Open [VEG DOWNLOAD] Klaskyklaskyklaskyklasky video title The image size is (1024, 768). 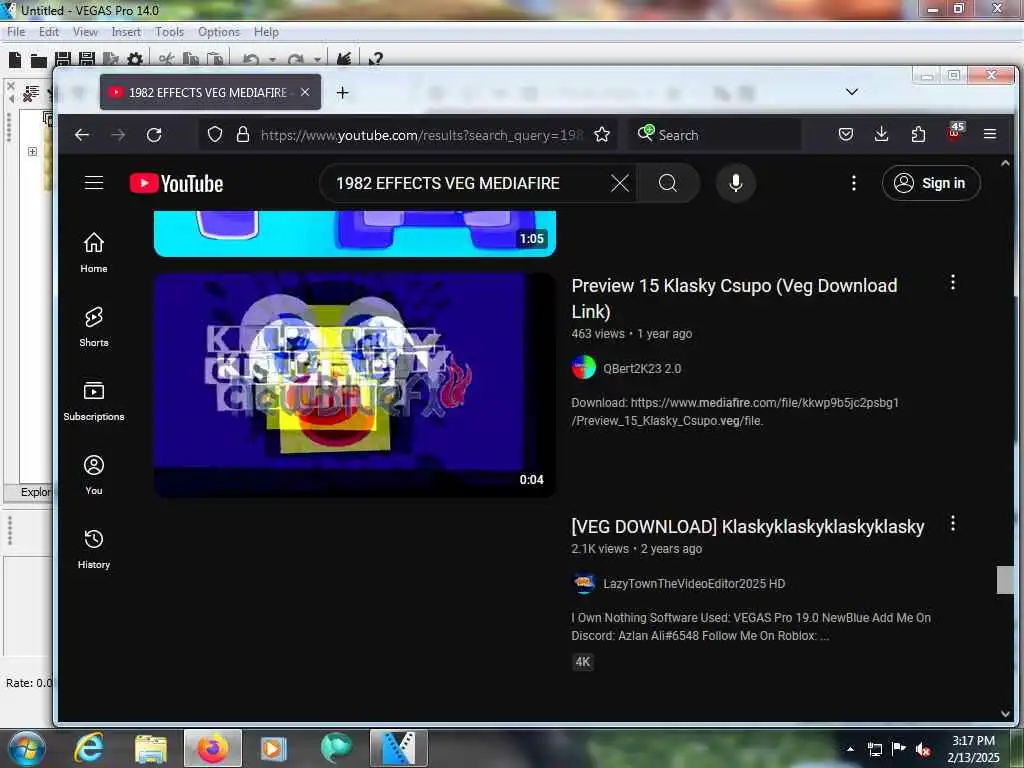(x=748, y=526)
